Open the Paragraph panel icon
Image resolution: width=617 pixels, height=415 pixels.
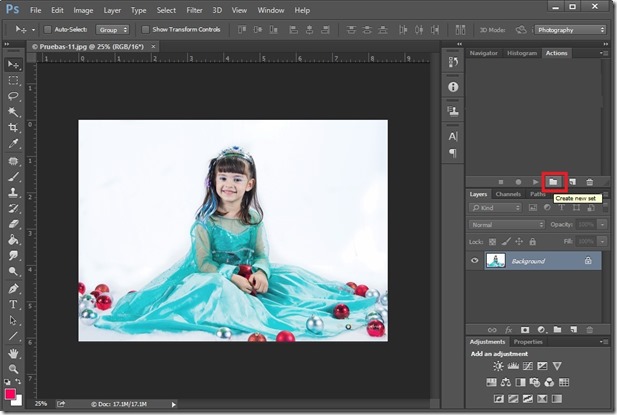pos(453,153)
